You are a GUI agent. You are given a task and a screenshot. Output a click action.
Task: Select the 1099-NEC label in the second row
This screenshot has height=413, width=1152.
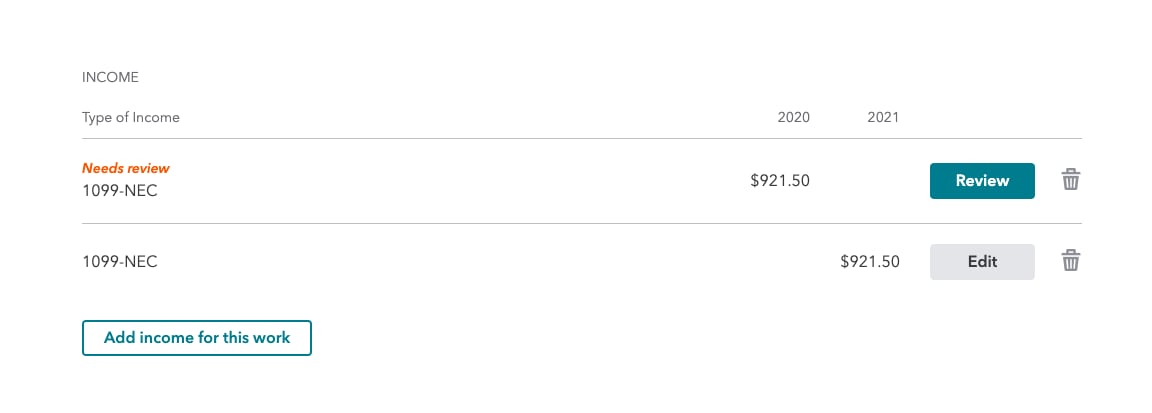click(x=120, y=262)
